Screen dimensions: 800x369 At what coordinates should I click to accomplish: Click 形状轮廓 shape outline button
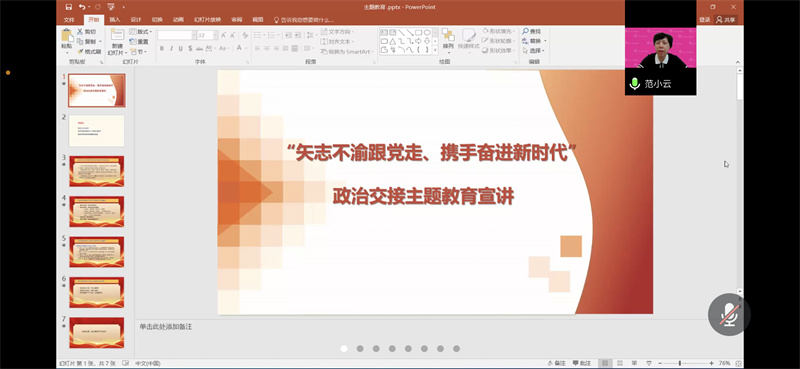(499, 41)
